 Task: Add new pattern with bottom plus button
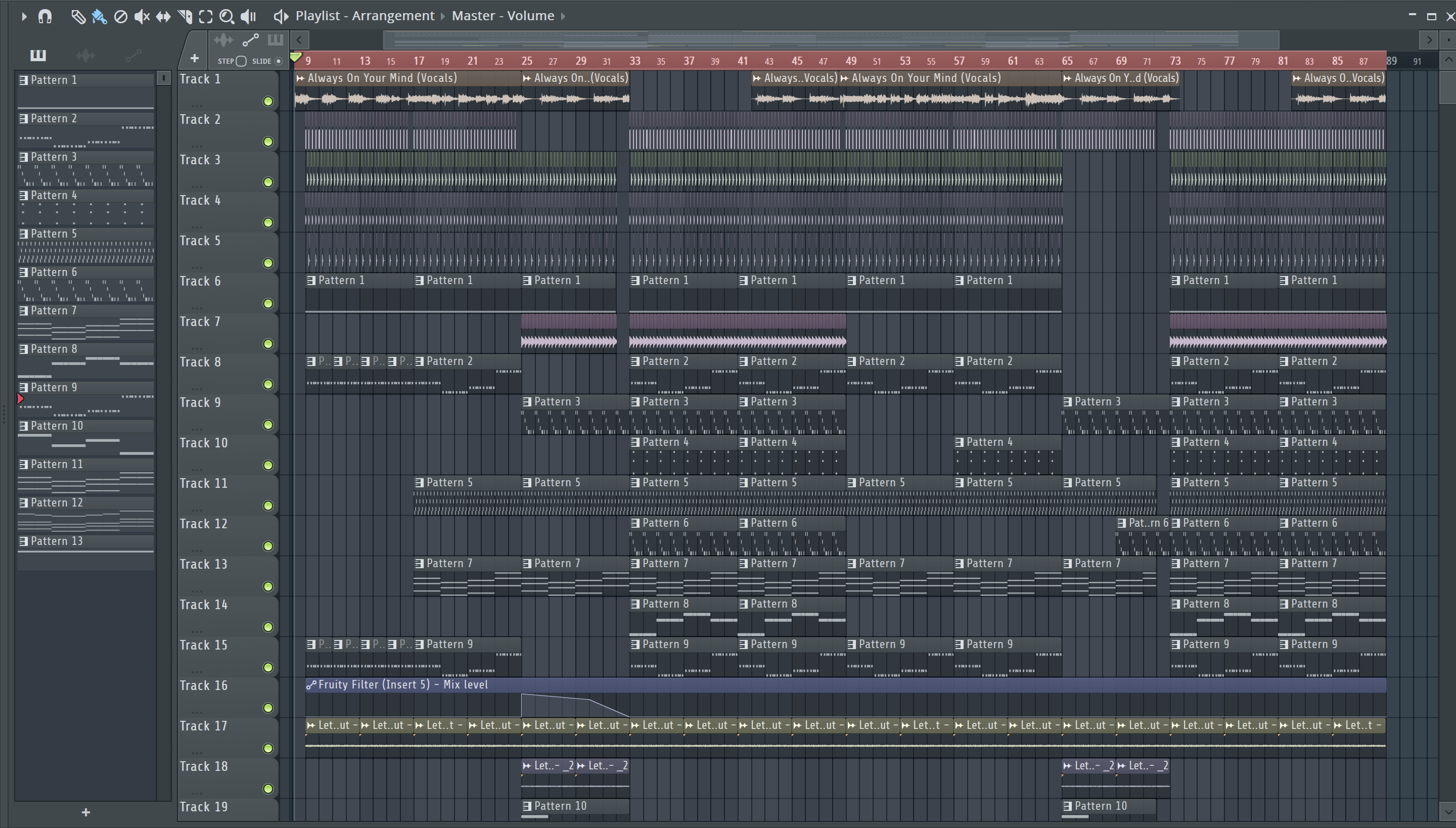click(x=86, y=812)
